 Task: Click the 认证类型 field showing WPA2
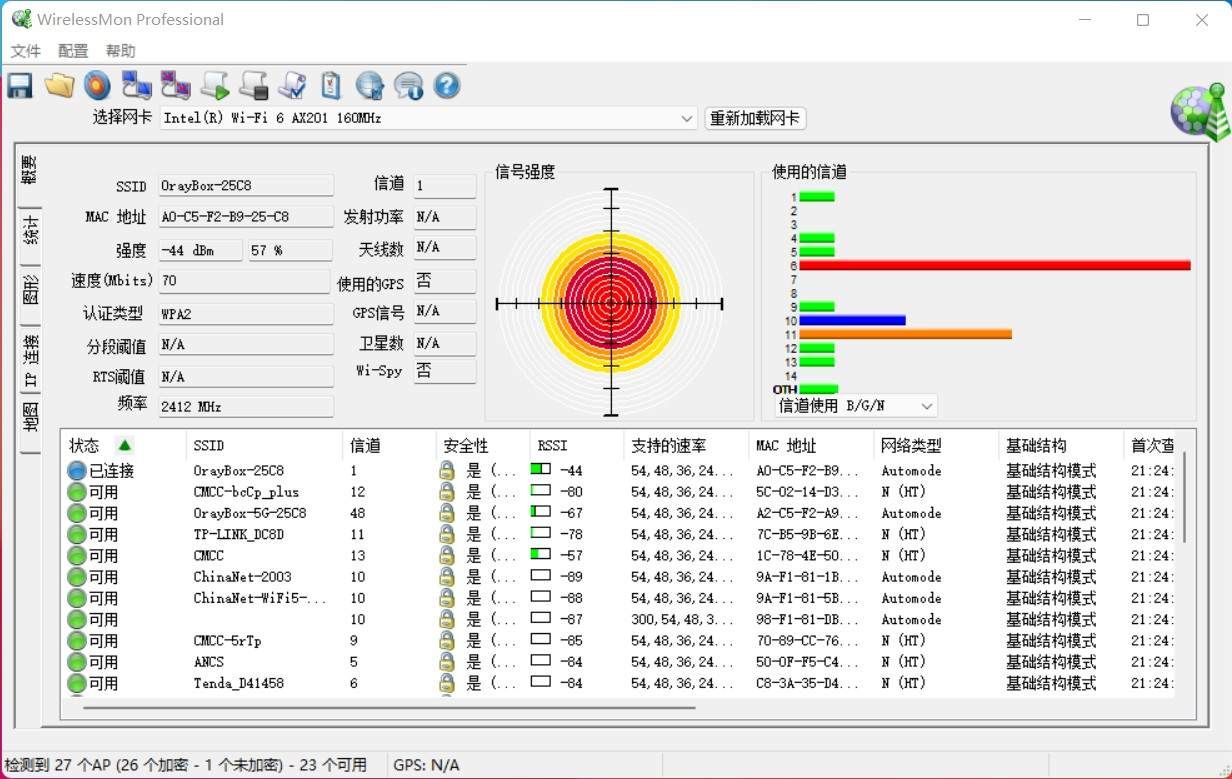[x=246, y=313]
